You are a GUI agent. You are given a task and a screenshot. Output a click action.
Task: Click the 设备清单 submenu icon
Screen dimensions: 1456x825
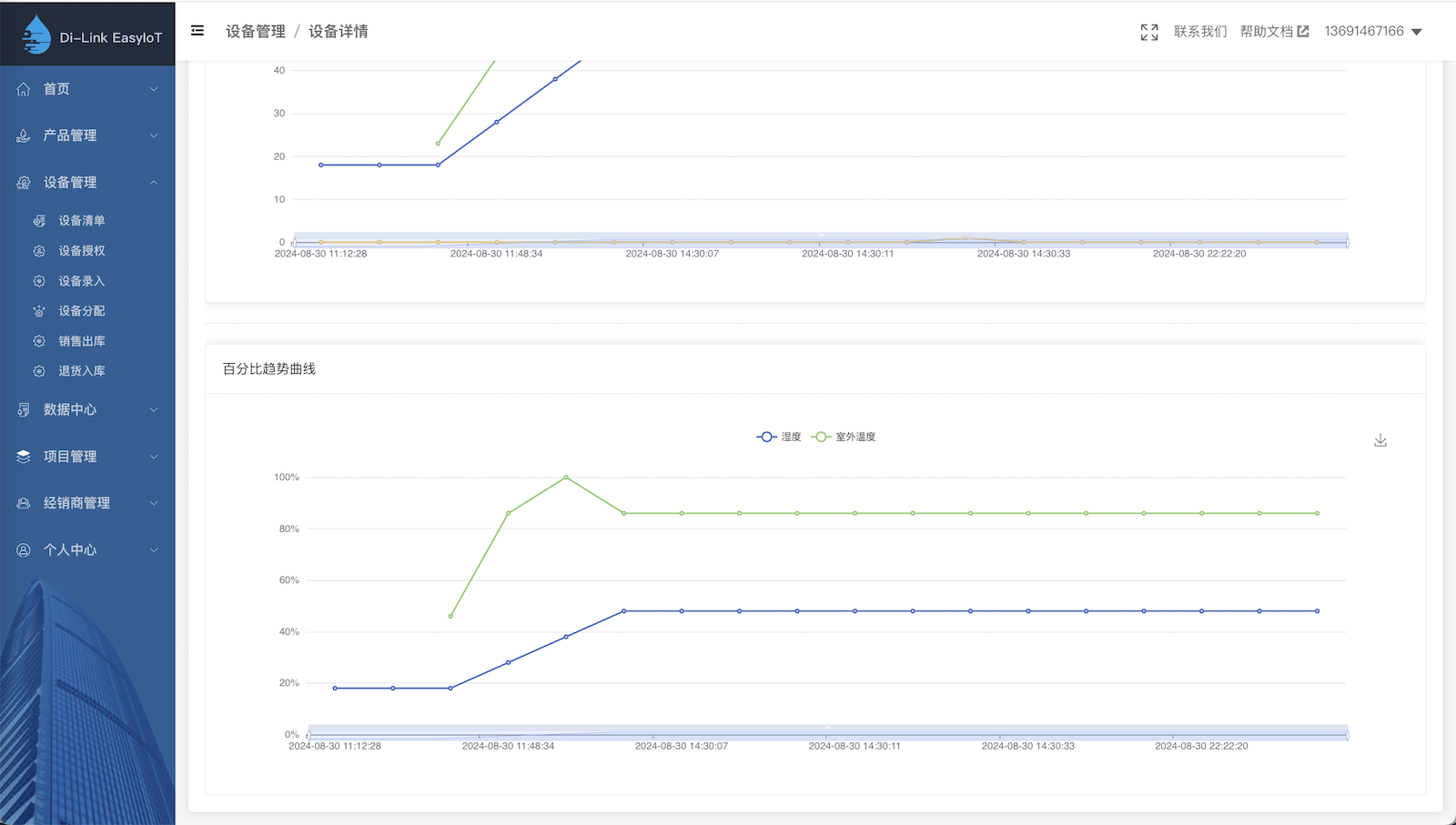39,221
